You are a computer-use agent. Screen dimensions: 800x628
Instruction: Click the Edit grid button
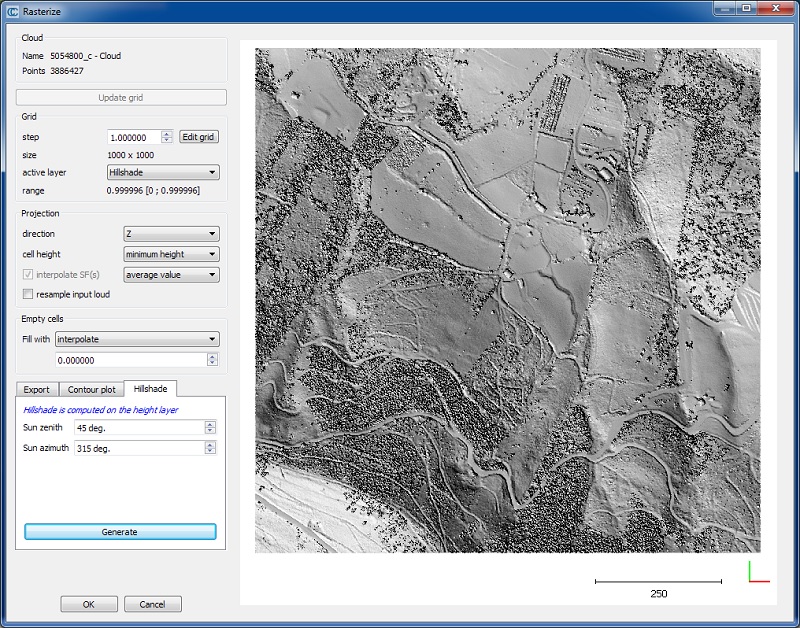pos(198,137)
